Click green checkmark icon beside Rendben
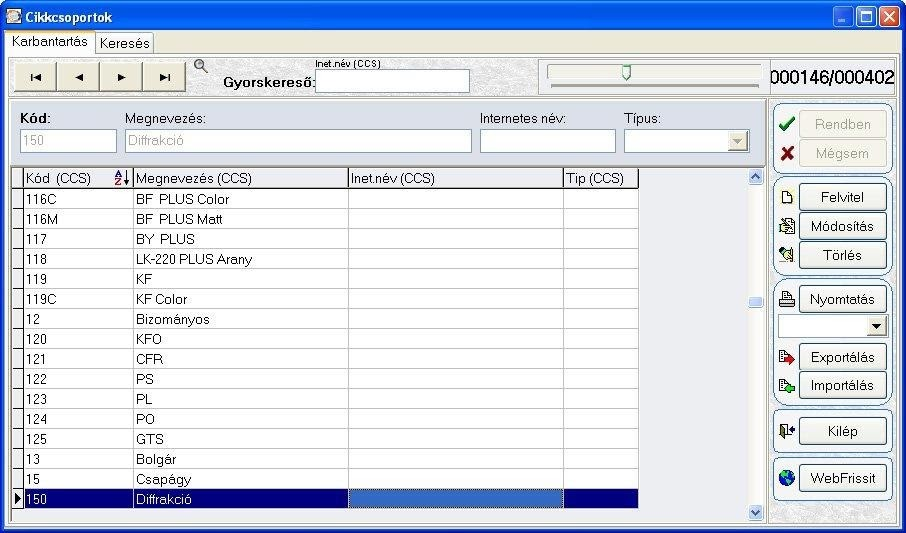906x533 pixels. (x=786, y=124)
